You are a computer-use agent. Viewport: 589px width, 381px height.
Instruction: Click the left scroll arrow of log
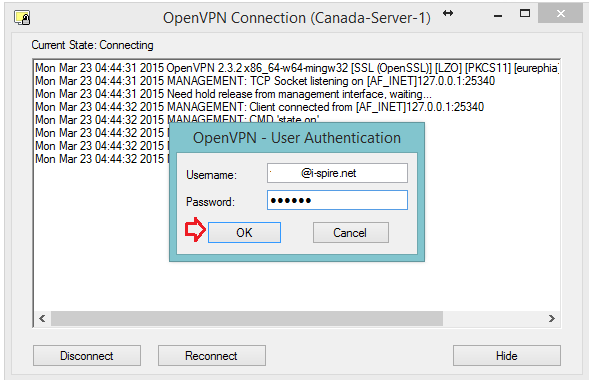point(42,319)
